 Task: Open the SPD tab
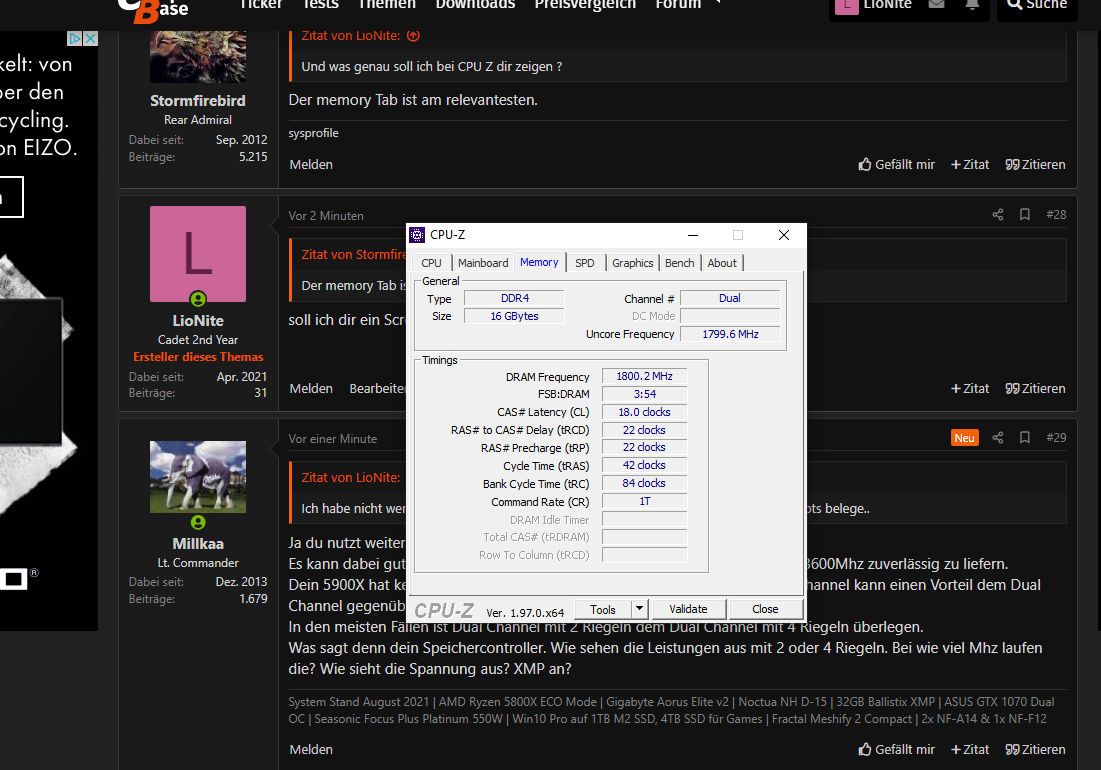(x=585, y=263)
